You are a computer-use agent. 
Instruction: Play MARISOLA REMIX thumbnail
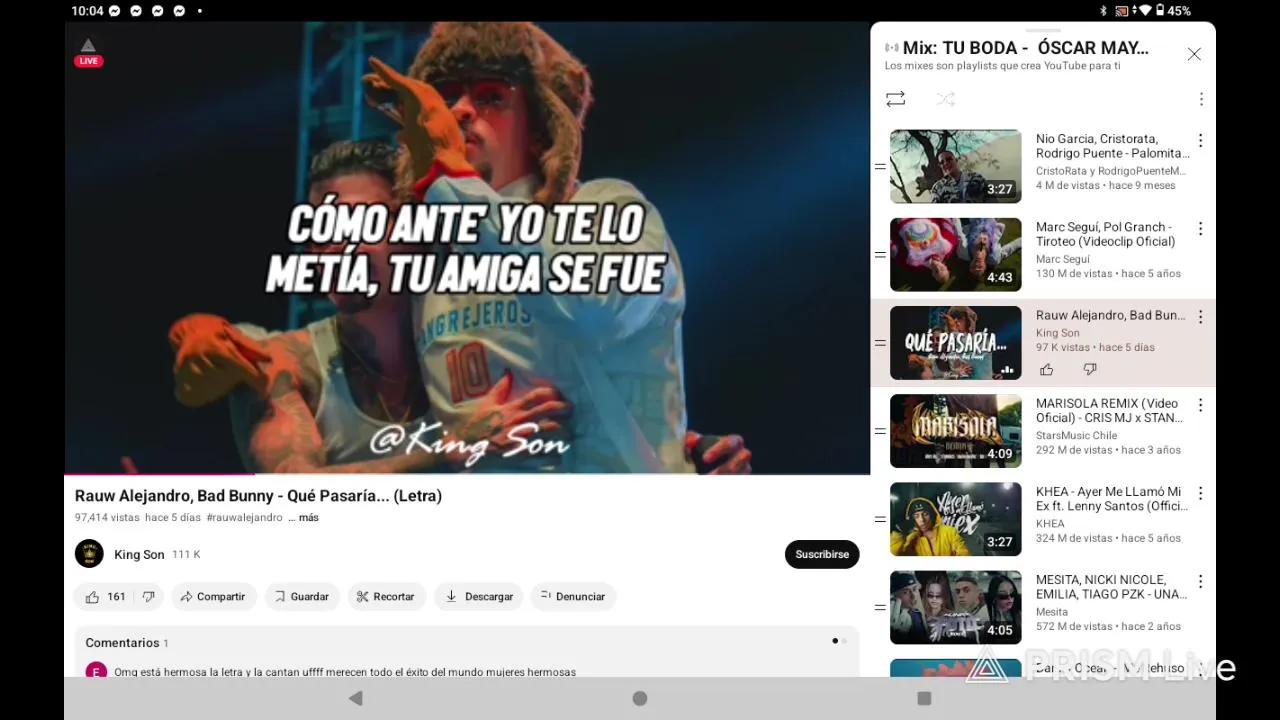click(x=956, y=431)
